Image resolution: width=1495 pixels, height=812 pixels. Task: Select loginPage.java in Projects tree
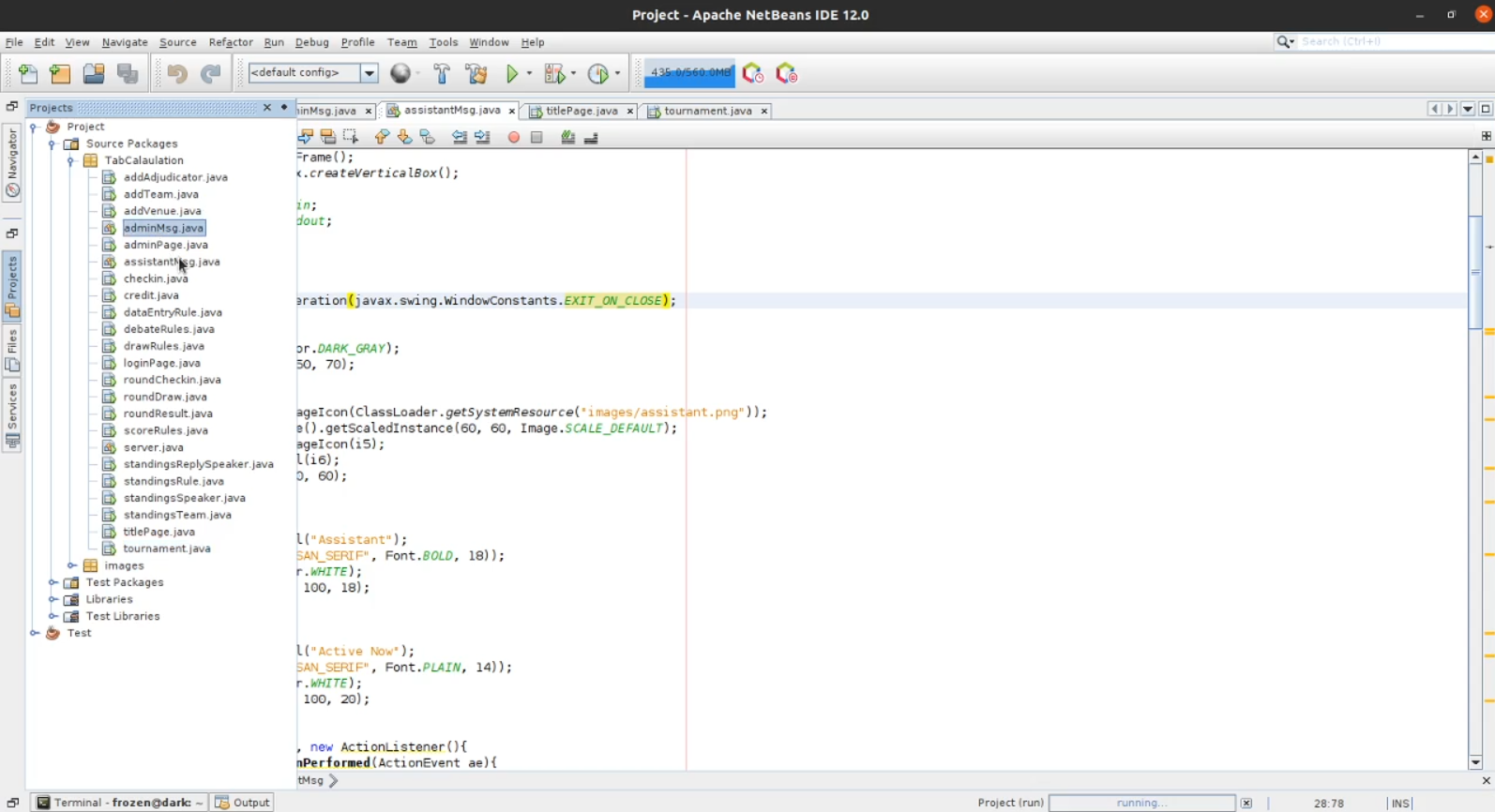[161, 363]
